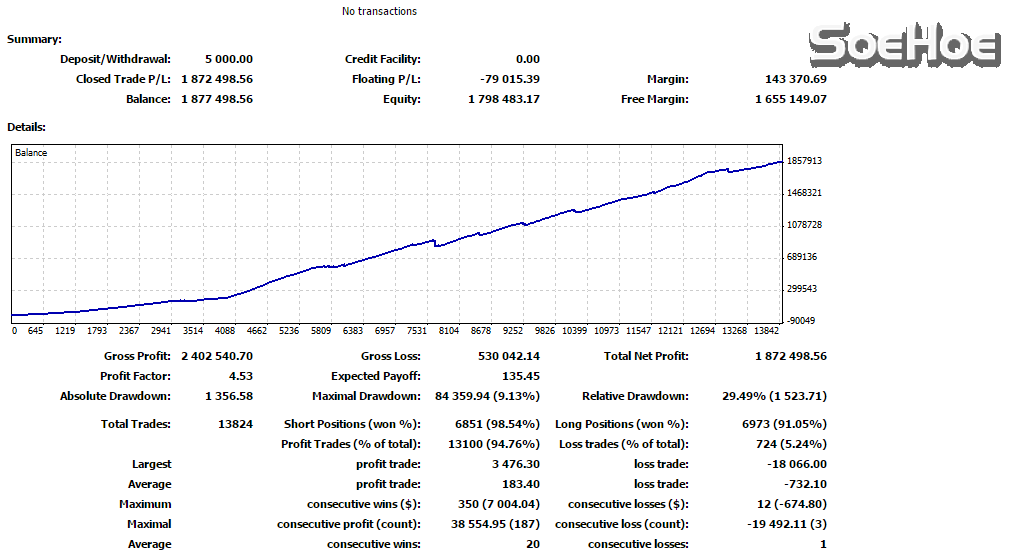Image resolution: width=1013 pixels, height=554 pixels.
Task: Click the Margin value 143 370.69
Action: [796, 79]
